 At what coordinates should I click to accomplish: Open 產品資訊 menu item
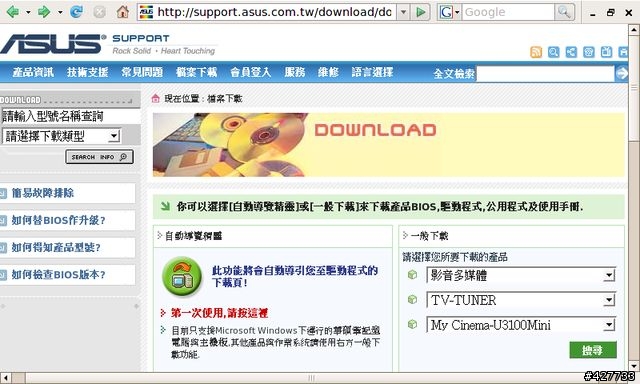(x=33, y=72)
